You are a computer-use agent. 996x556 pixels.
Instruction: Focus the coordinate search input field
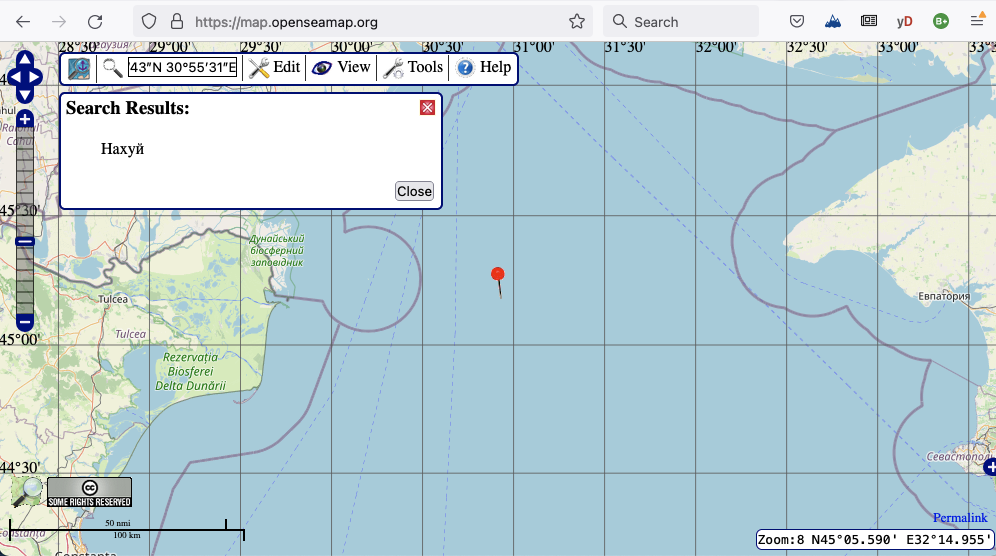coord(183,67)
